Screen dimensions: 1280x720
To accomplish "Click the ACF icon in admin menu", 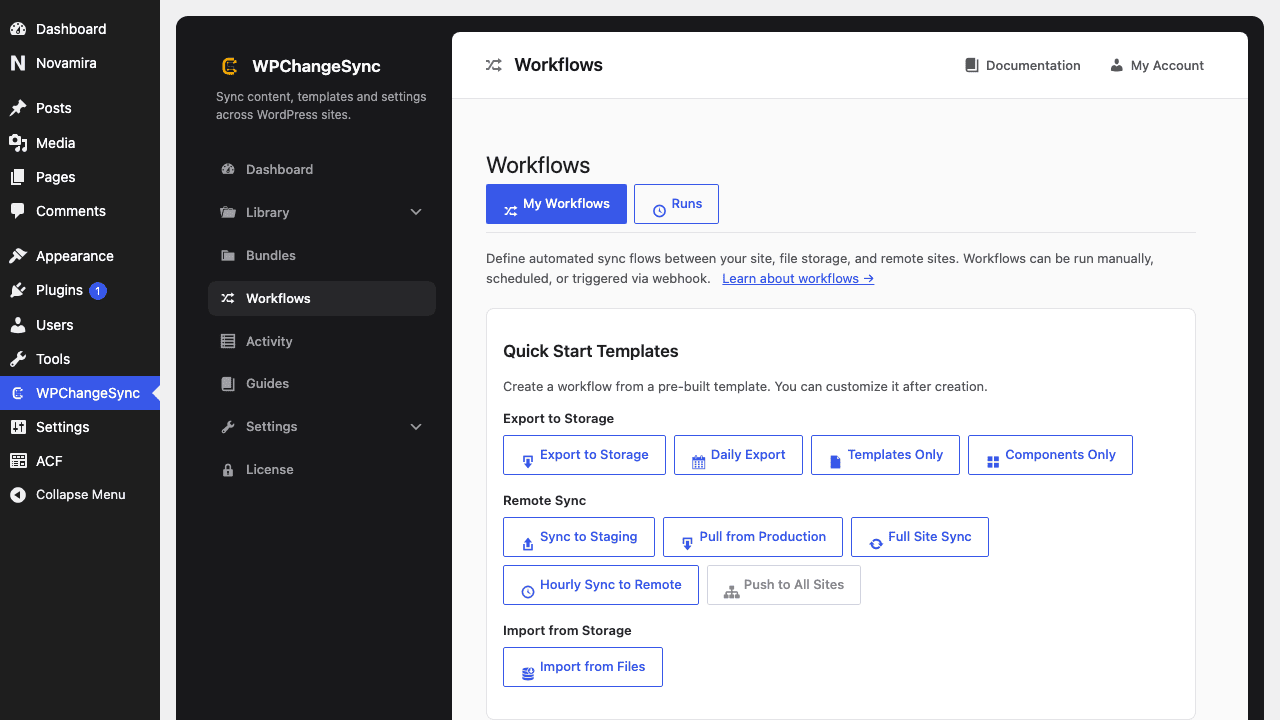I will 18,461.
